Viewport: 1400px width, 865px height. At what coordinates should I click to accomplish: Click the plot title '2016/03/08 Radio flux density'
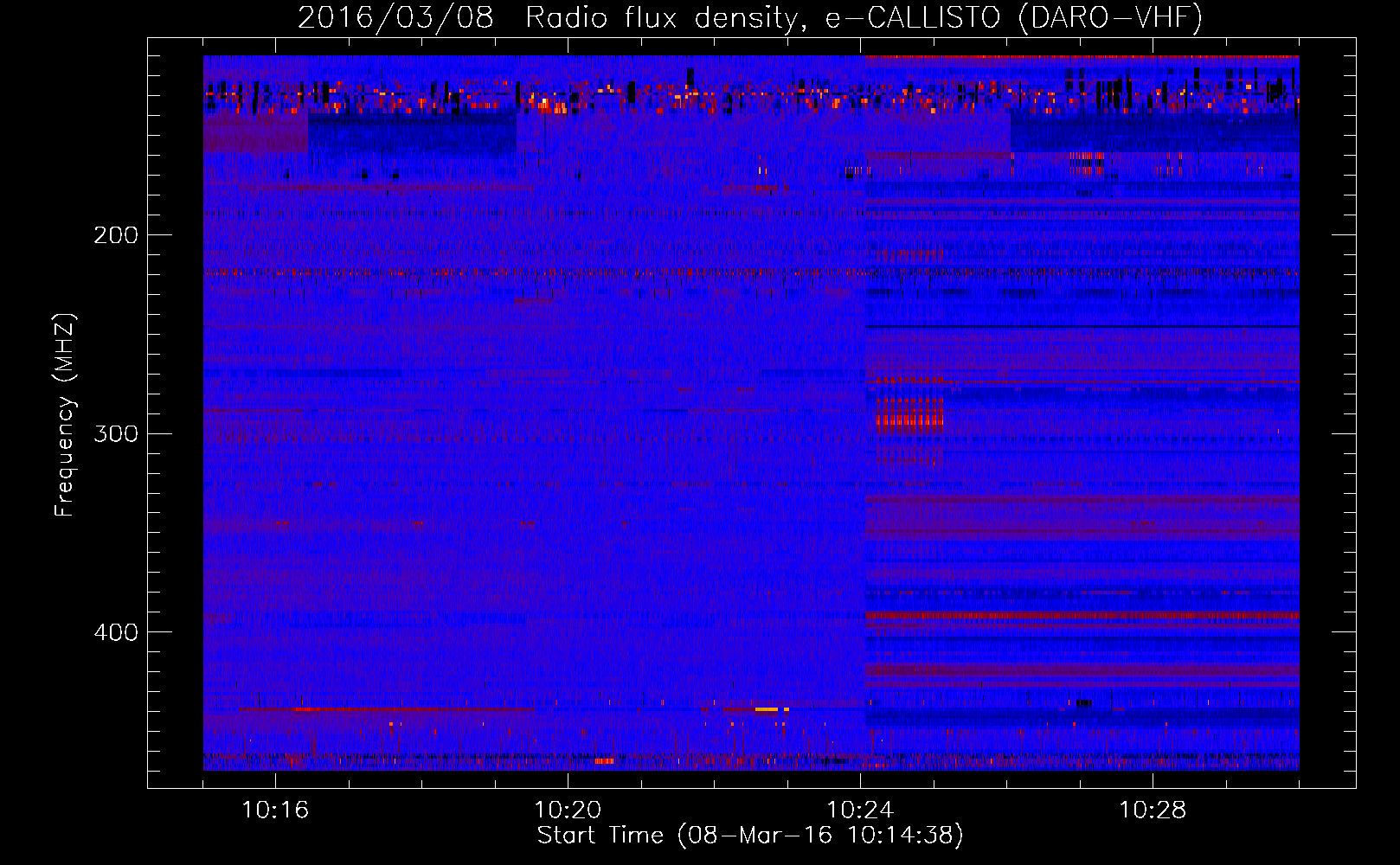[x=750, y=17]
